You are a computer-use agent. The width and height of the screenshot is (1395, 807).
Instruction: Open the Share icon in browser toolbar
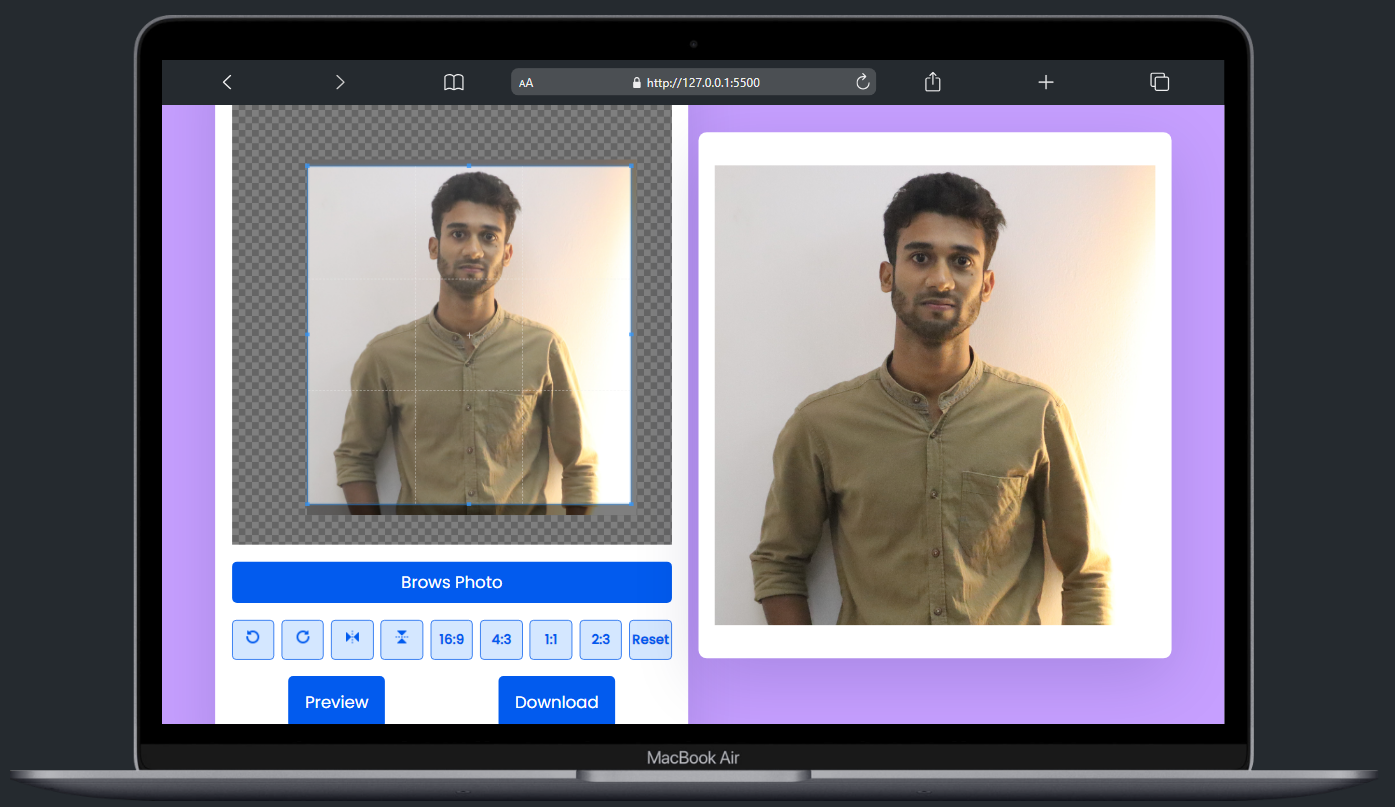tap(933, 82)
